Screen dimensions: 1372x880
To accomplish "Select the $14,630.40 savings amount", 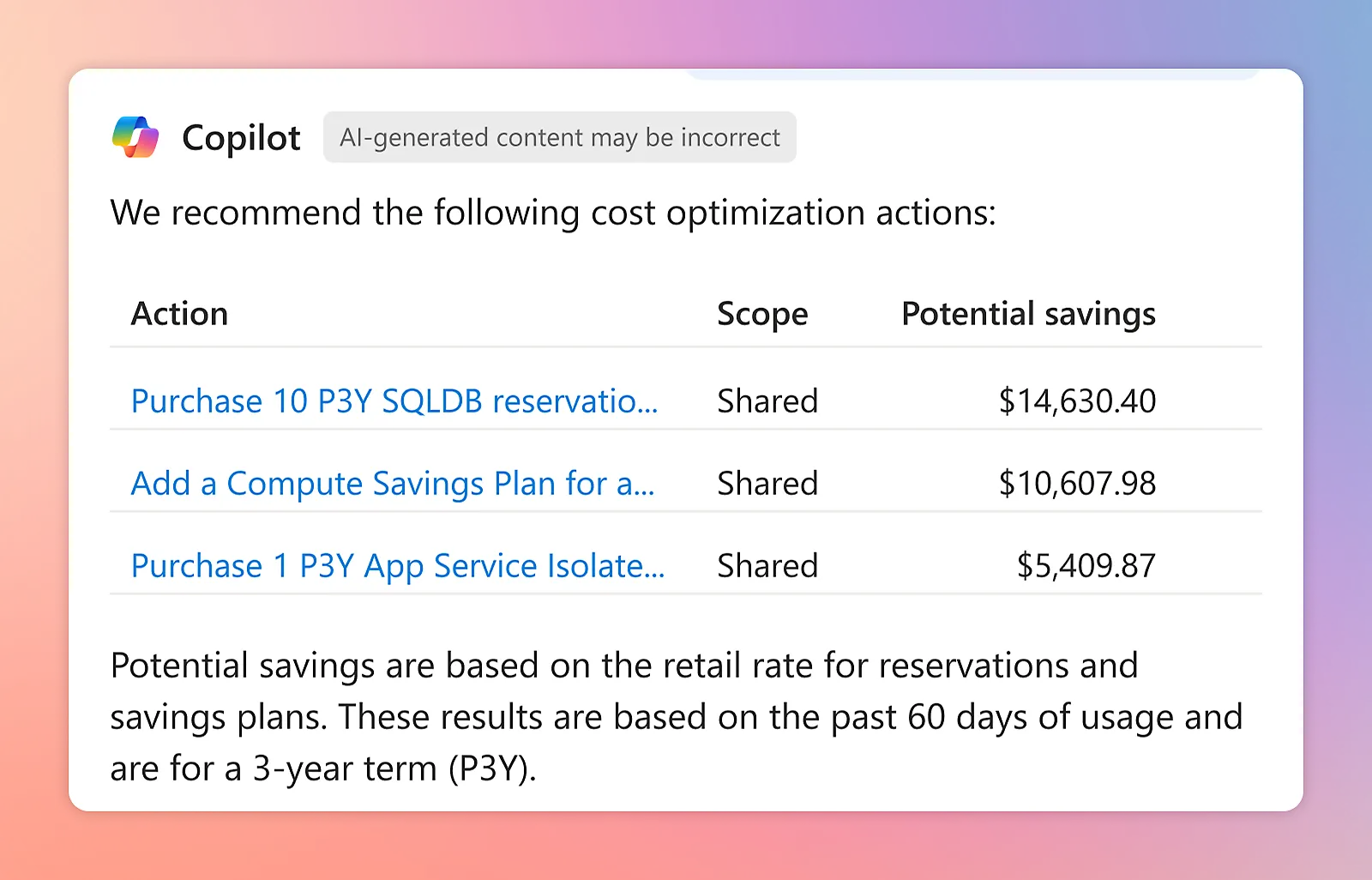I will tap(1076, 401).
